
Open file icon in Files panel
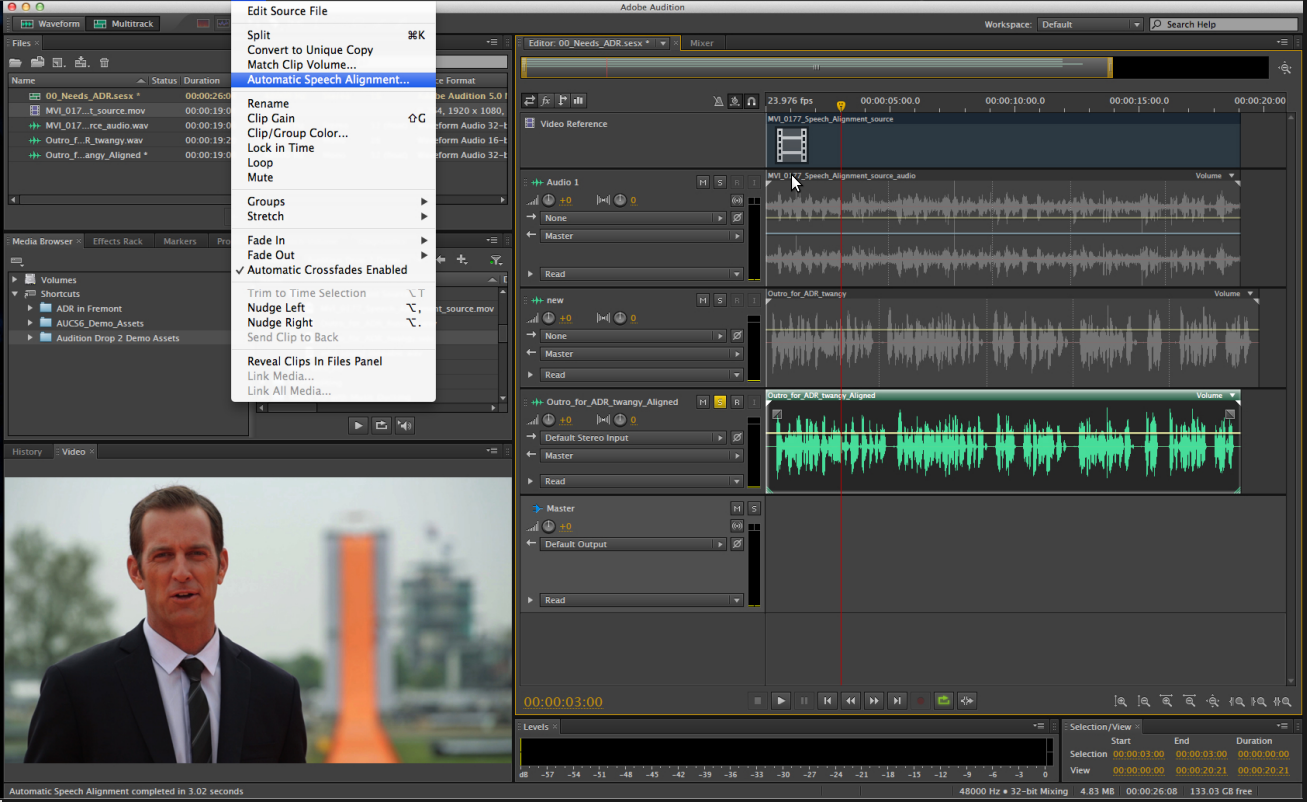pos(16,63)
